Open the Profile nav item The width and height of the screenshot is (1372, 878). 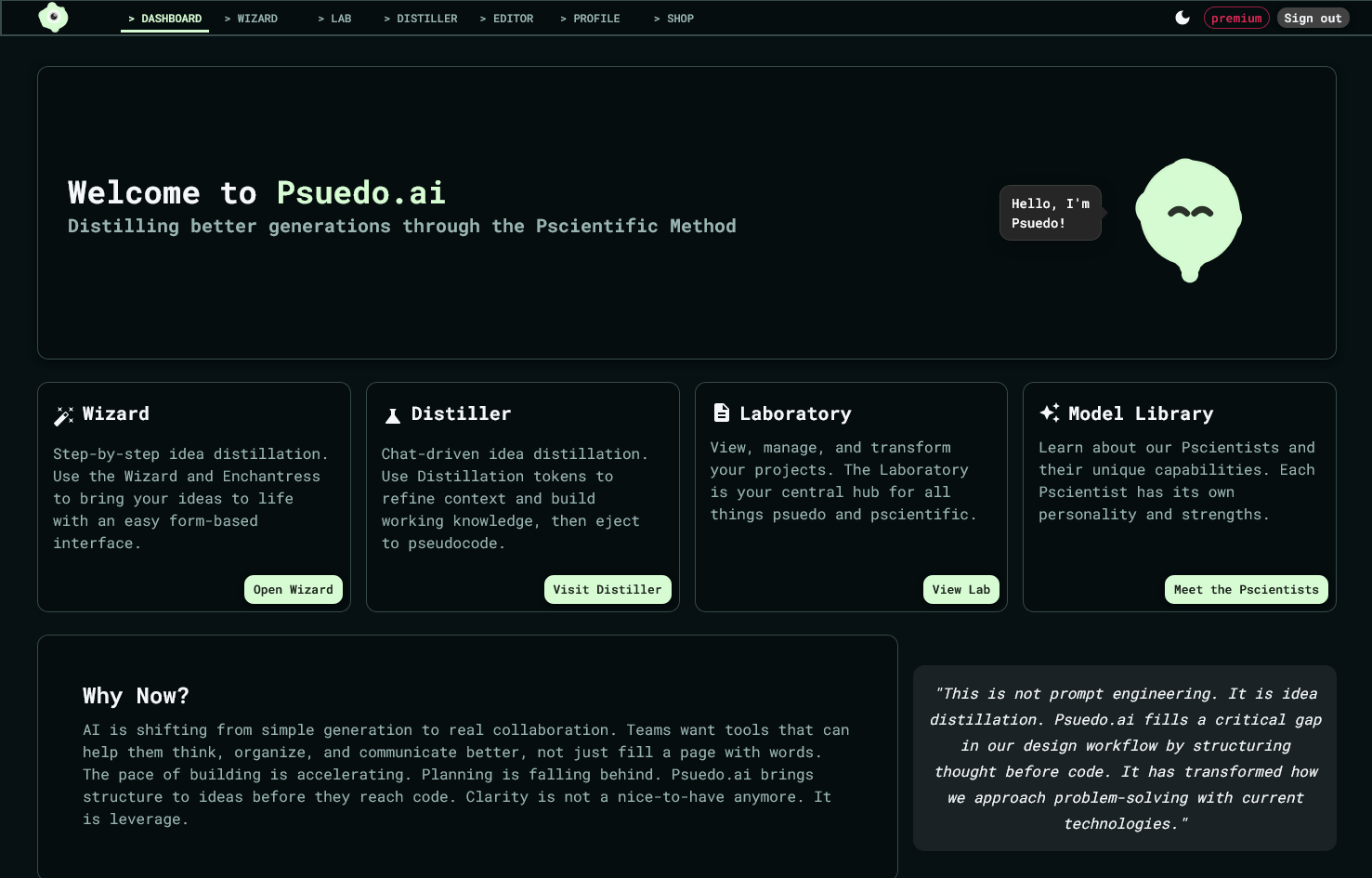(x=590, y=19)
